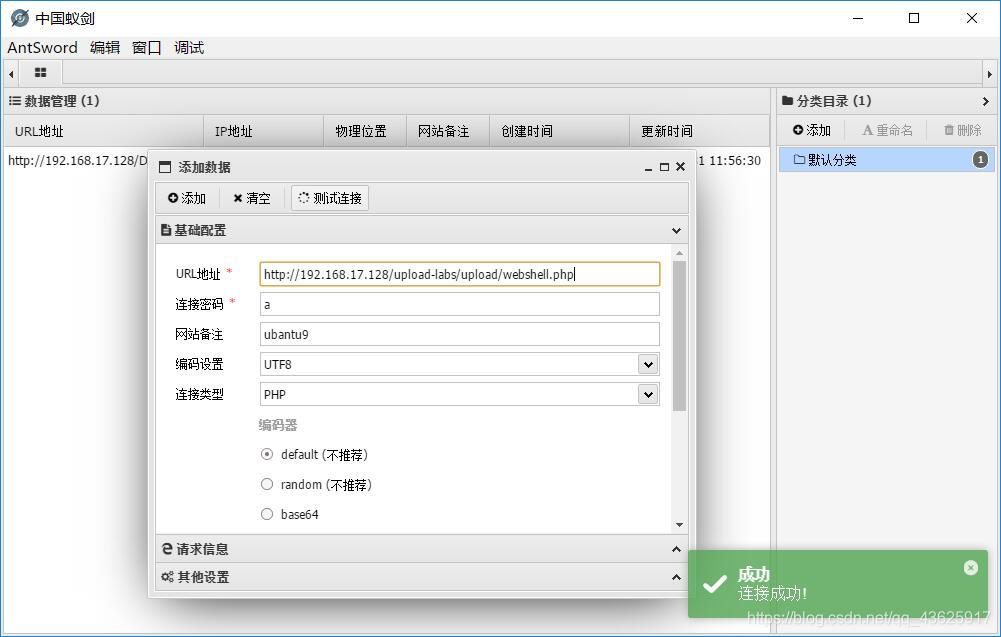Click the dialog scrollbar down arrow

679,525
